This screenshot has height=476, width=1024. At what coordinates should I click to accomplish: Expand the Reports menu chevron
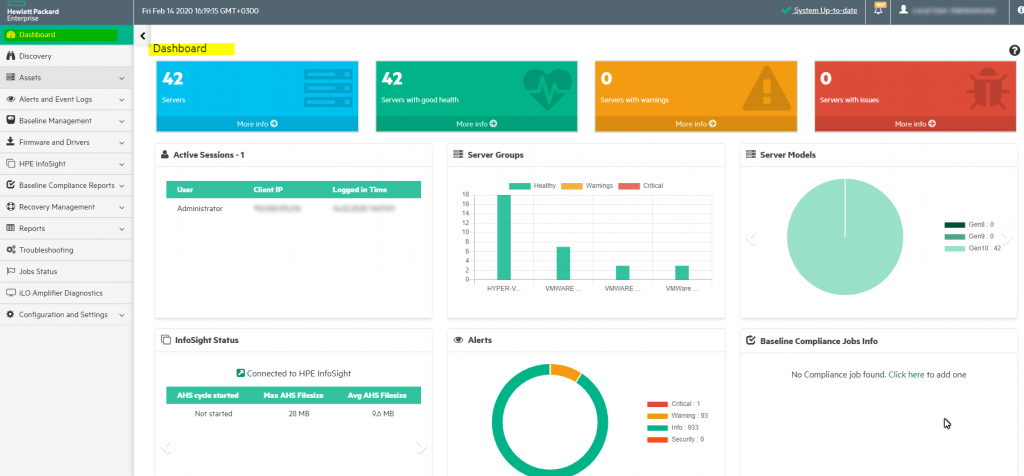(x=122, y=229)
